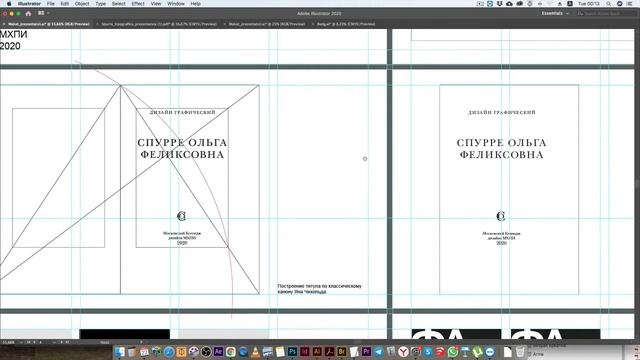Select the ФЕЛИКСОВНА text on the right artboard
640x360 pixels.
click(502, 155)
